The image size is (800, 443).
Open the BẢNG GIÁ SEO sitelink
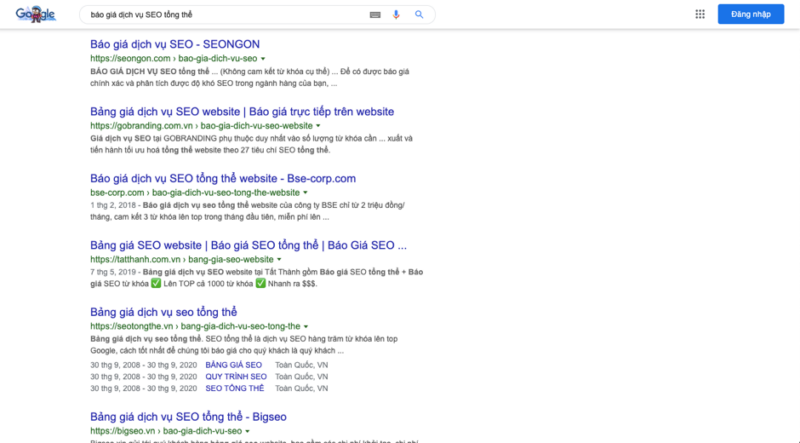(x=234, y=365)
